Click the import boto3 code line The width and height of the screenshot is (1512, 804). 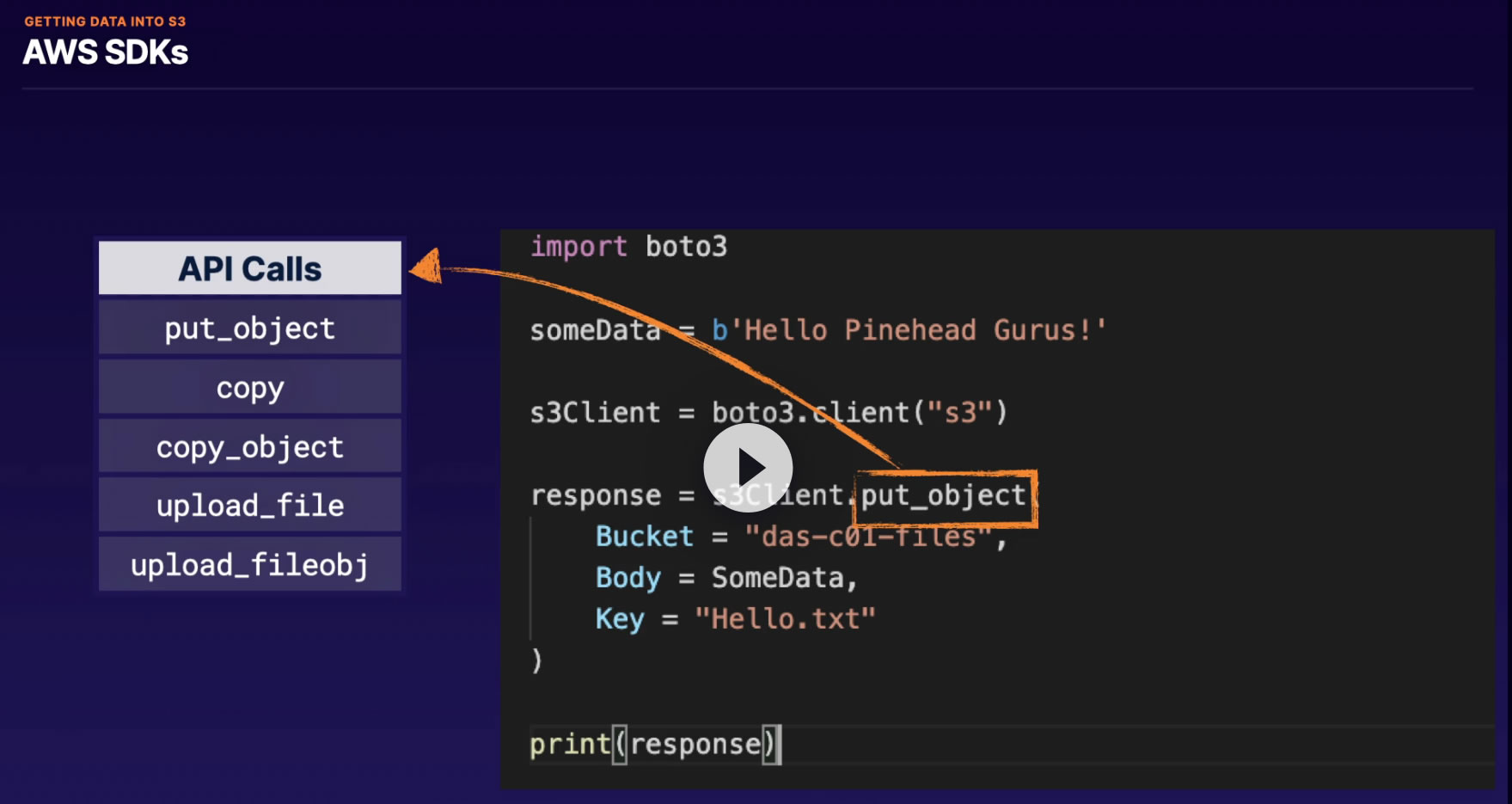[x=628, y=247]
